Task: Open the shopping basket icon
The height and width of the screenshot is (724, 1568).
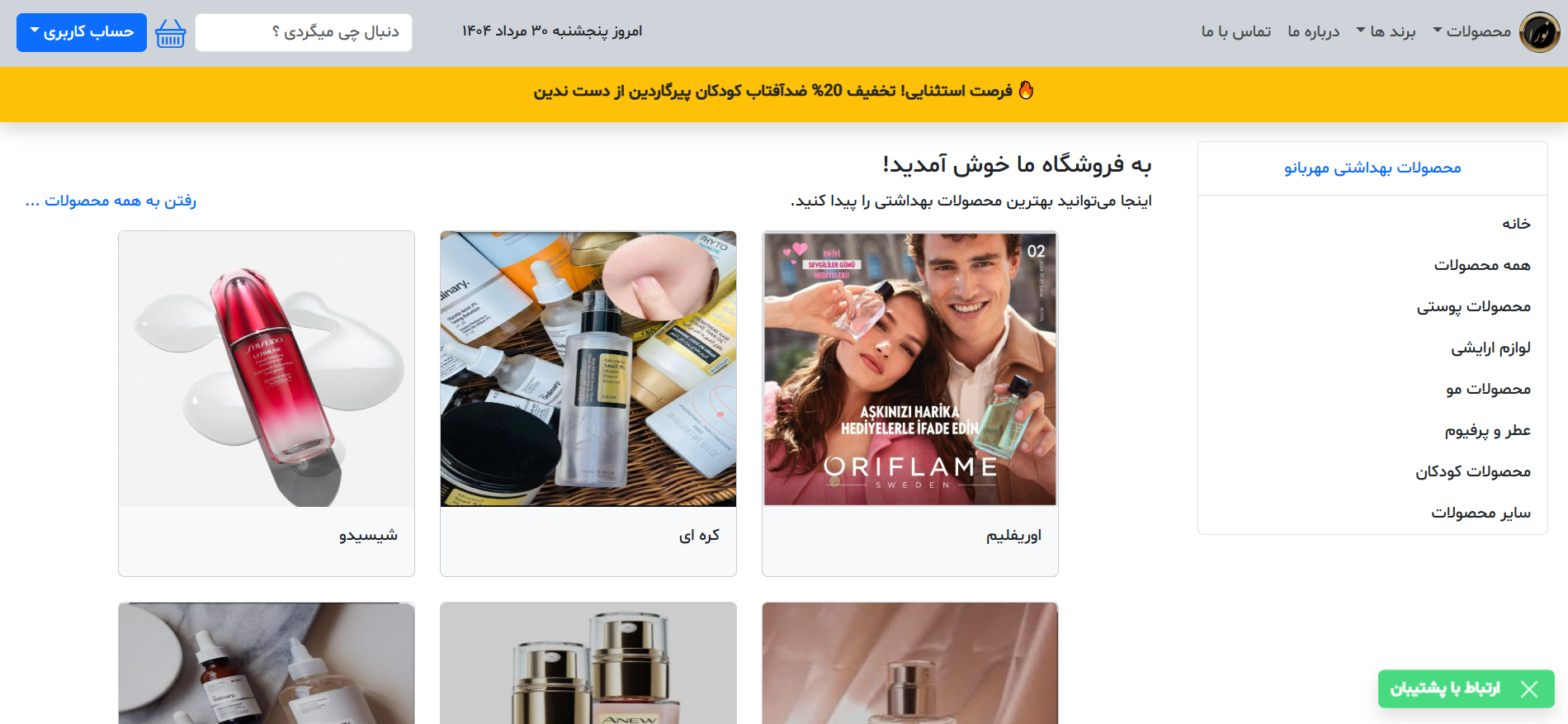Action: click(x=171, y=33)
